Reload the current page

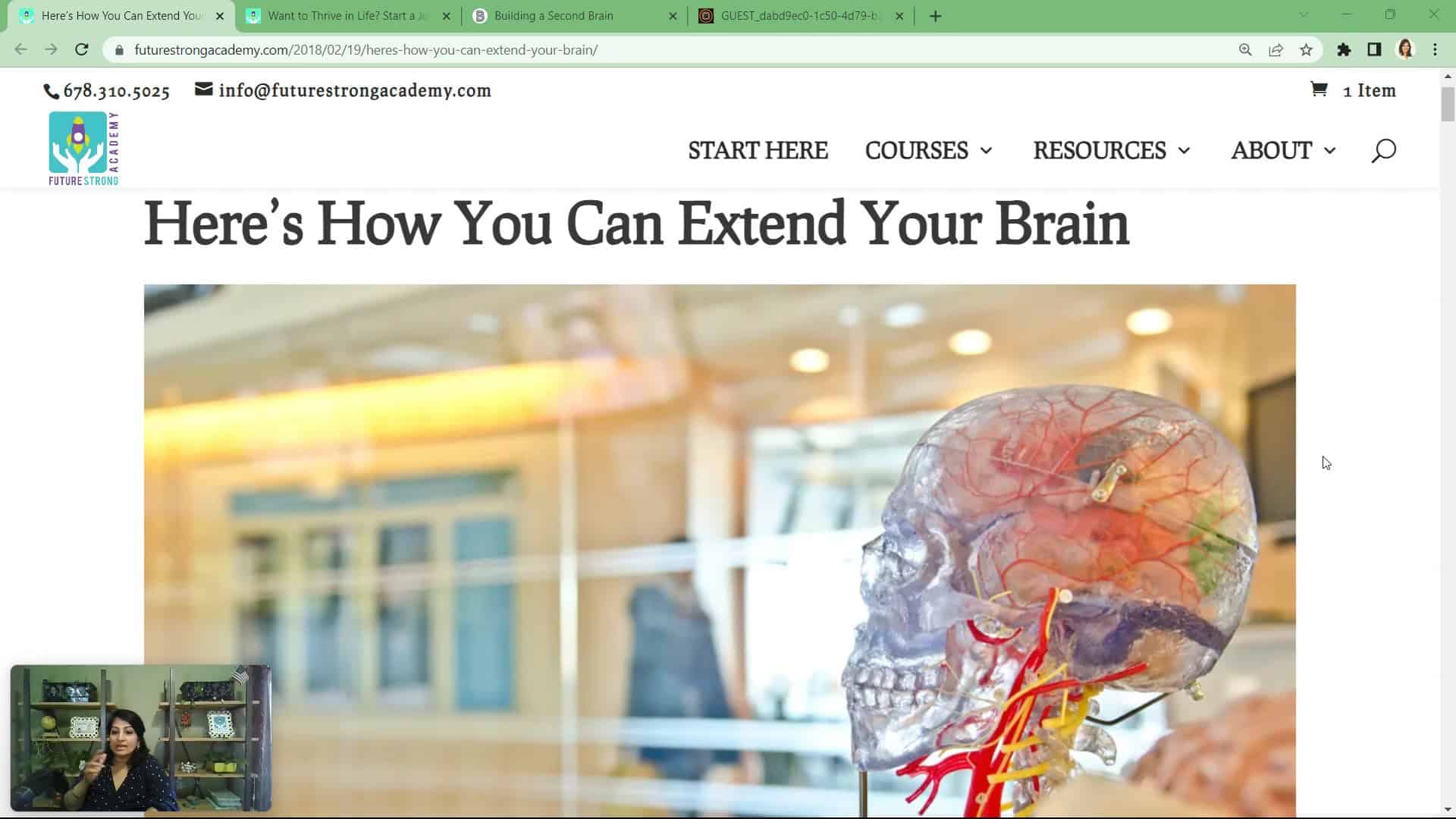coord(82,49)
